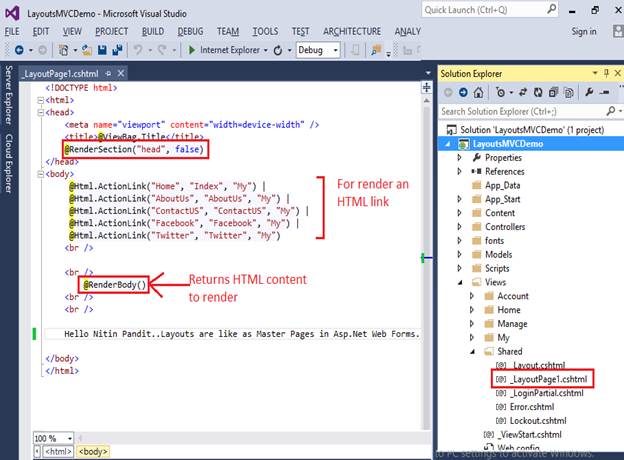Screen dimensions: 624x460
Task: Collapse the Views folder
Action: pyautogui.click(x=460, y=283)
